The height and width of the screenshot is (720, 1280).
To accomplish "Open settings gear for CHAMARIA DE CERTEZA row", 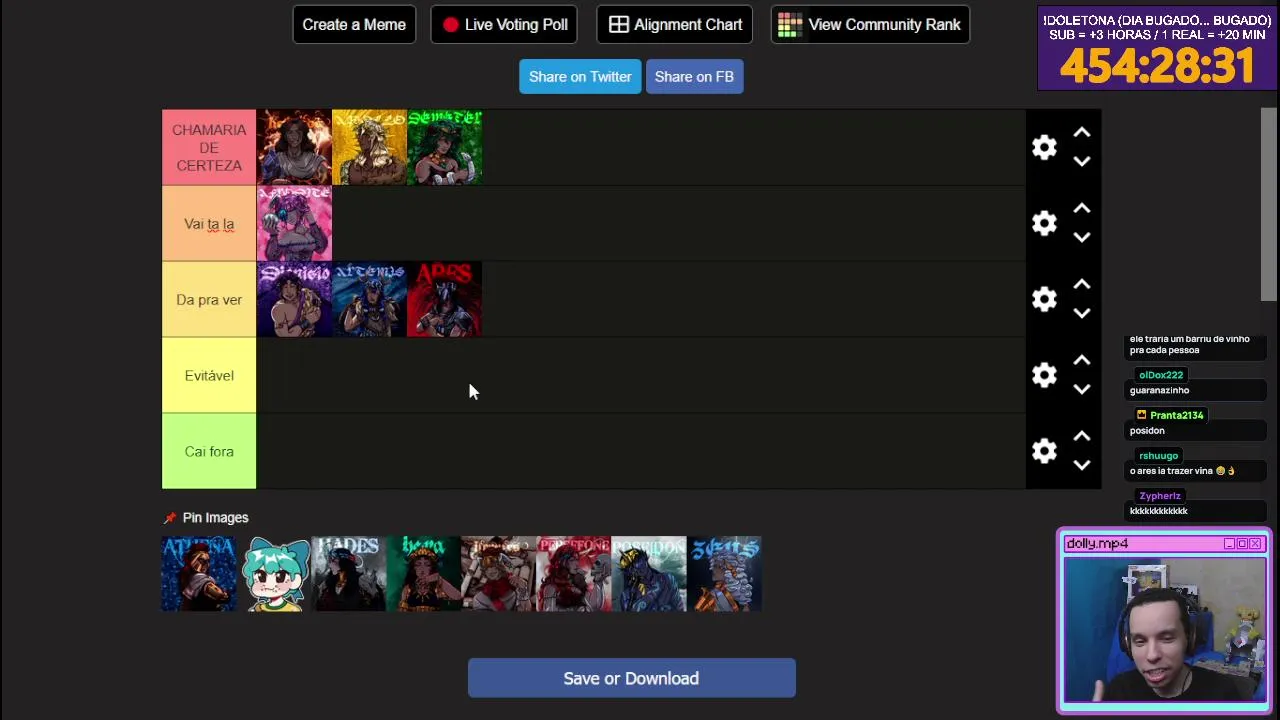I will click(x=1044, y=148).
